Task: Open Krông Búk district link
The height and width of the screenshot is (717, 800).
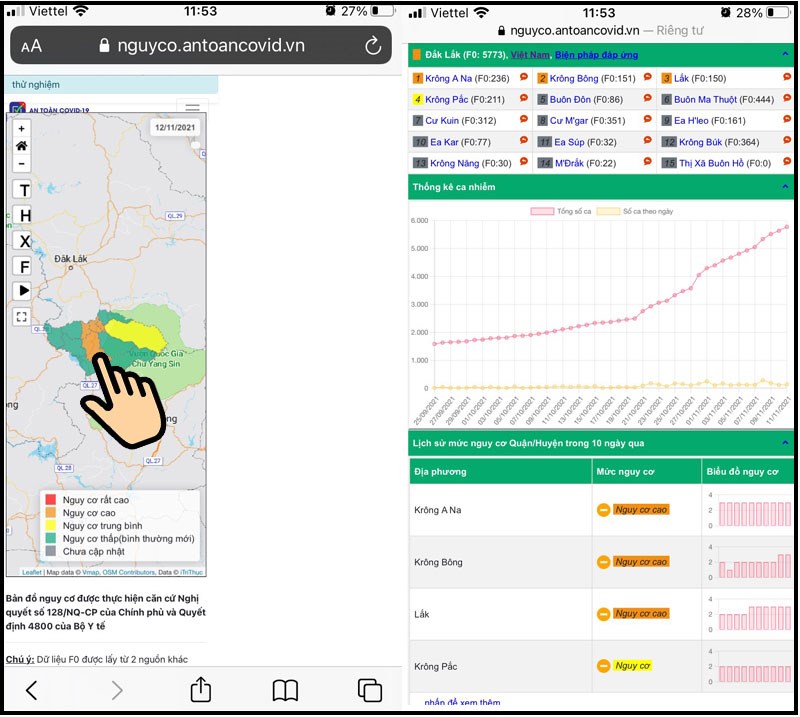Action: point(701,142)
